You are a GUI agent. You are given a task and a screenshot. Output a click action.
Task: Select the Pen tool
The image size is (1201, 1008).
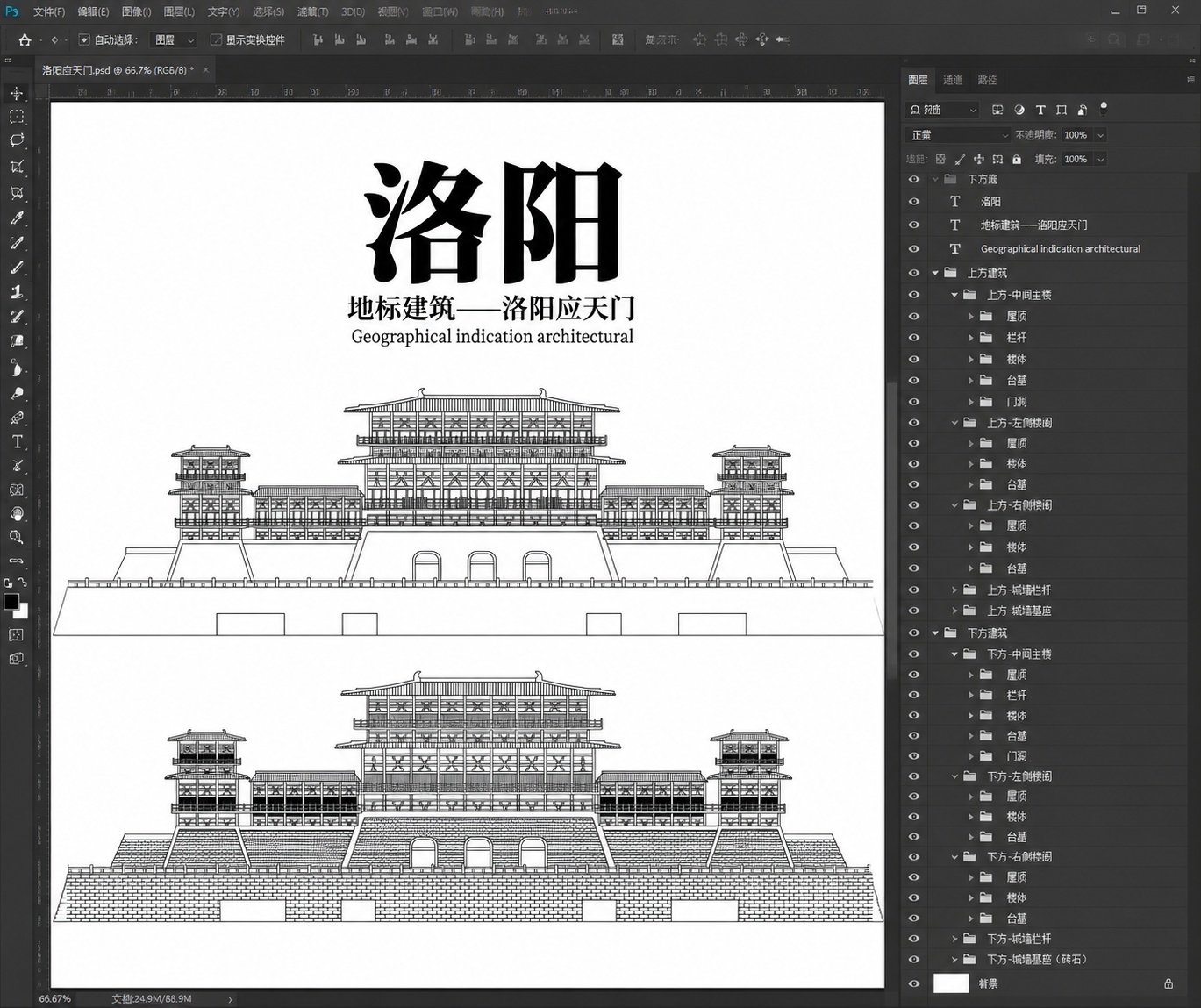[x=17, y=418]
